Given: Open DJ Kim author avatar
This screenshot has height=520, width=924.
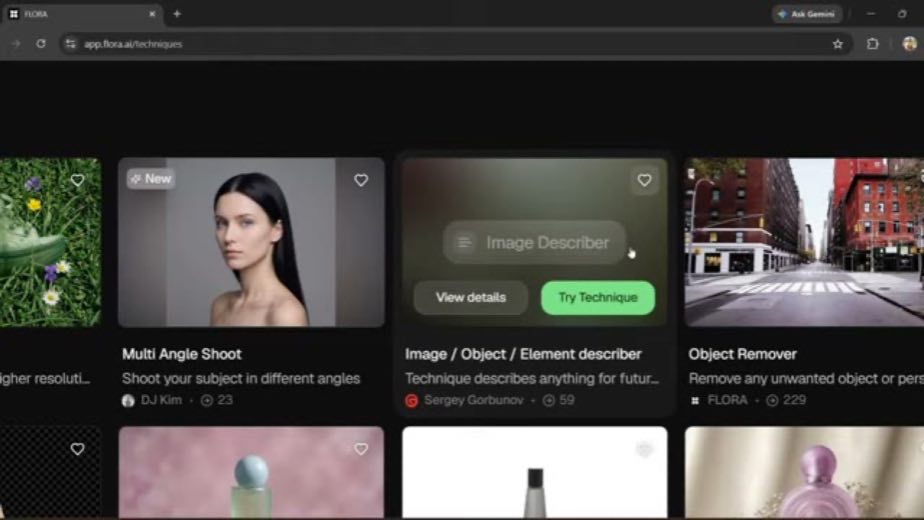Looking at the screenshot, I should click(x=128, y=401).
